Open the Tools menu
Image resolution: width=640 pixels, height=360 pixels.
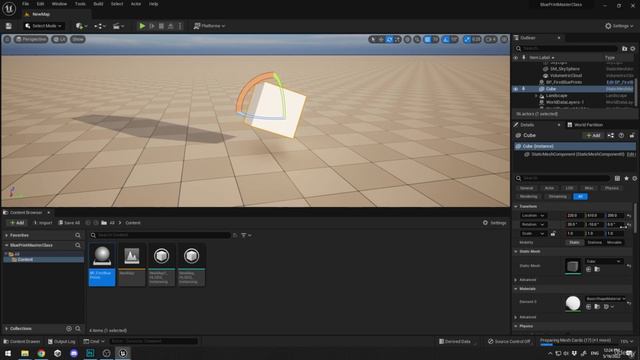coord(80,4)
